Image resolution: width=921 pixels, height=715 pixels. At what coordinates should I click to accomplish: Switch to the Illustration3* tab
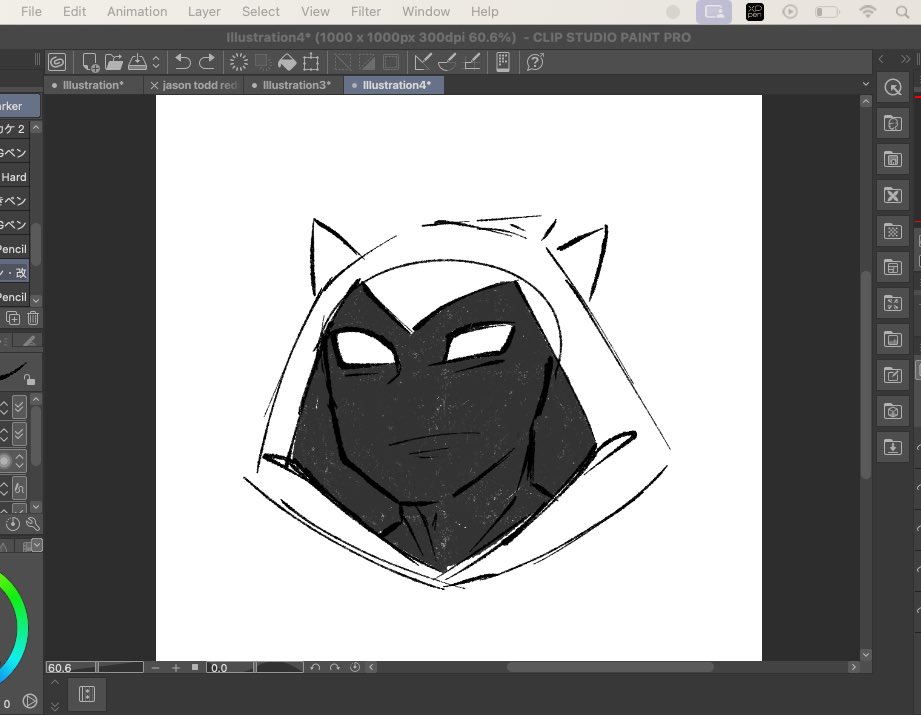coord(292,85)
